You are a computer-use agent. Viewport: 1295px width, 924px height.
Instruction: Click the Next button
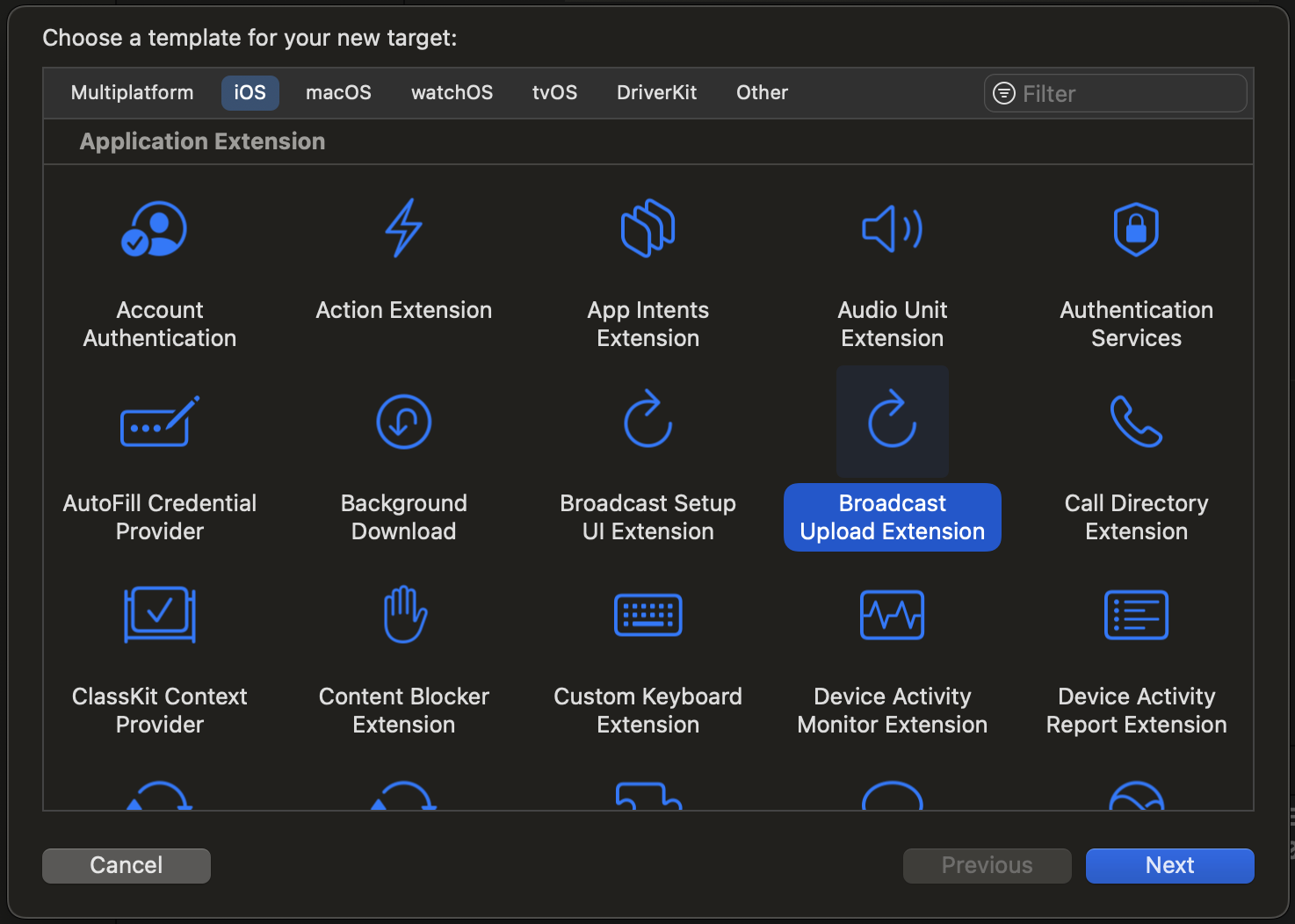coord(1169,865)
